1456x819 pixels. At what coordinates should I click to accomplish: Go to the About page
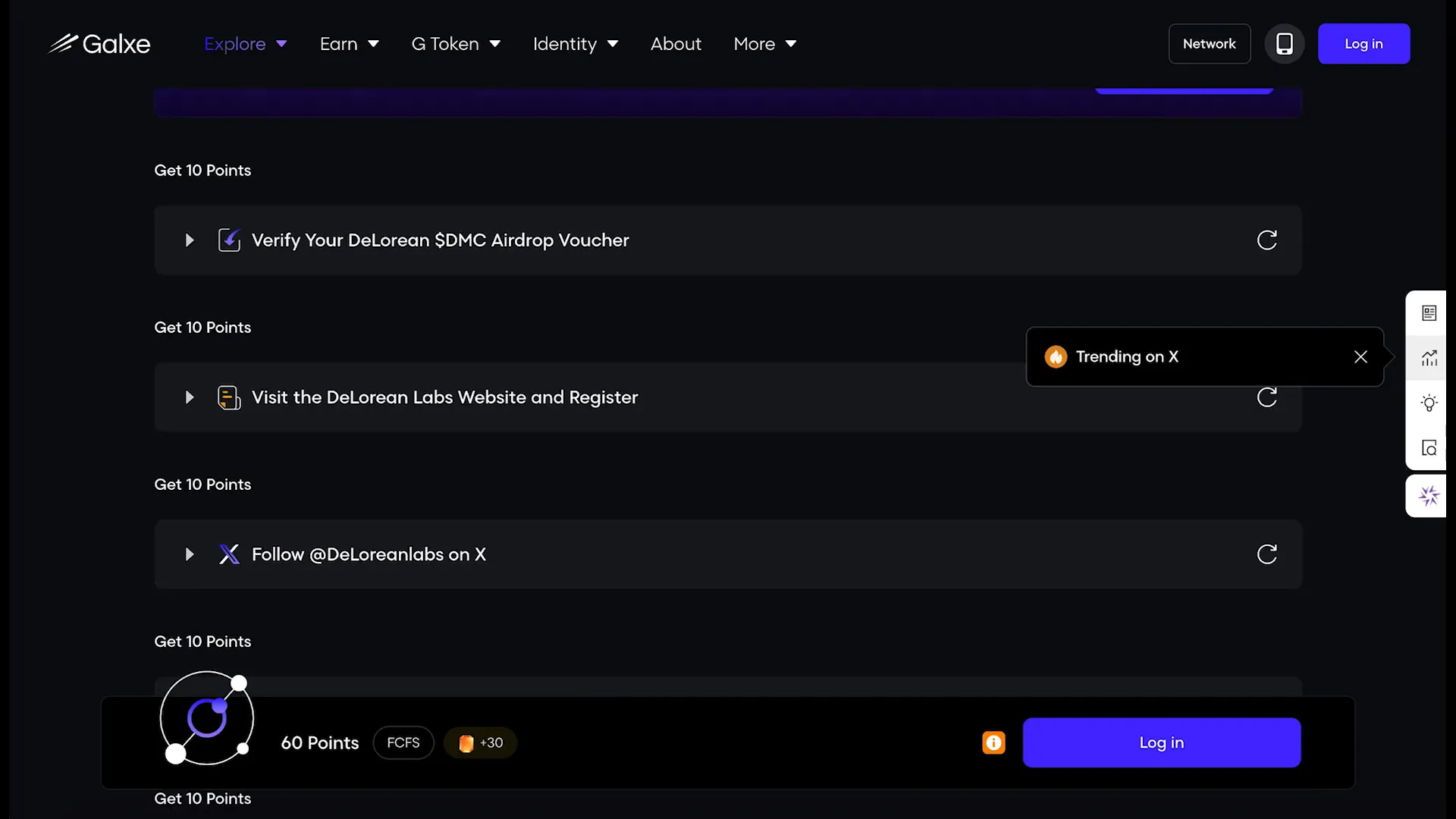(676, 44)
